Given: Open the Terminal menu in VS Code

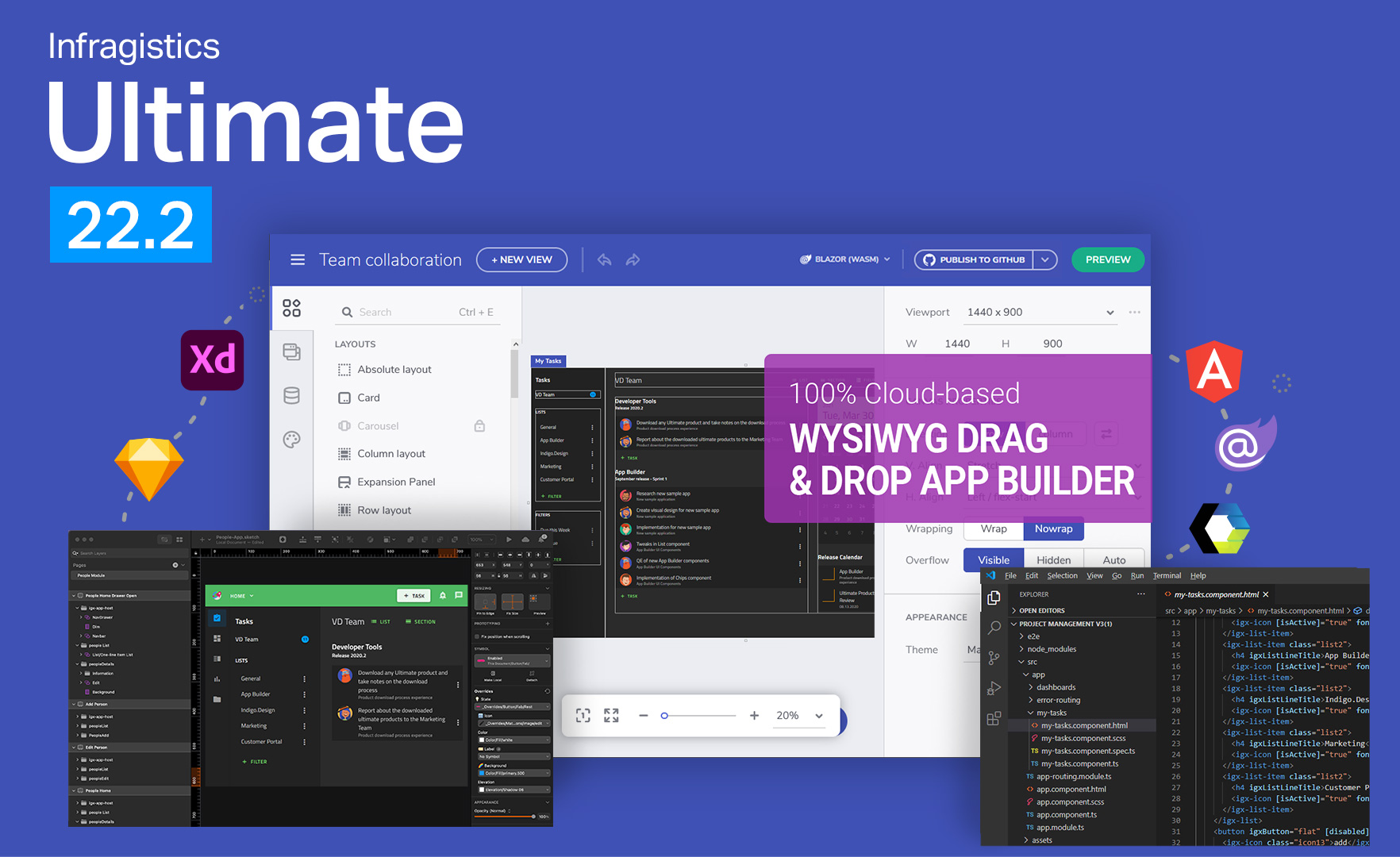Looking at the screenshot, I should 1167,576.
